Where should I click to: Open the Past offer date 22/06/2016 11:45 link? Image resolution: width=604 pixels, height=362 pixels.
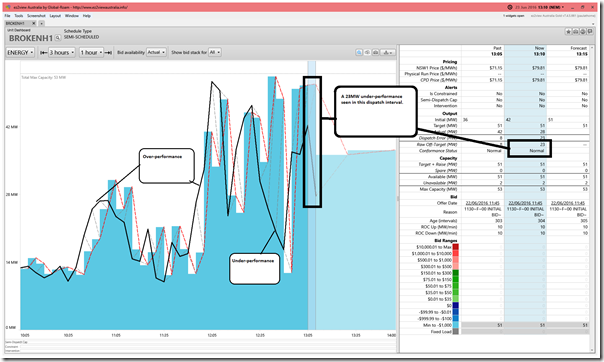point(482,203)
